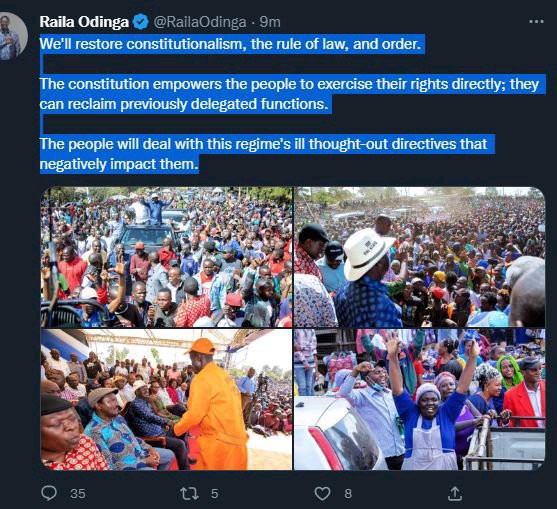Like the tweet with the heart icon
The width and height of the screenshot is (557, 509).
[323, 493]
